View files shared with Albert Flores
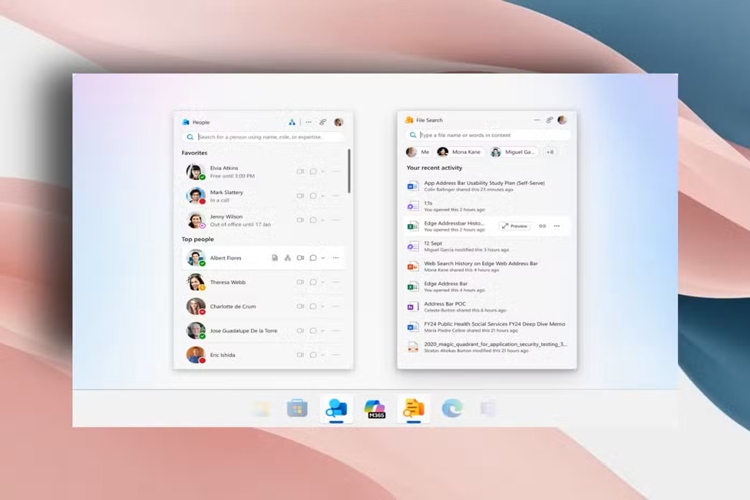This screenshot has width=750, height=500. [x=275, y=258]
